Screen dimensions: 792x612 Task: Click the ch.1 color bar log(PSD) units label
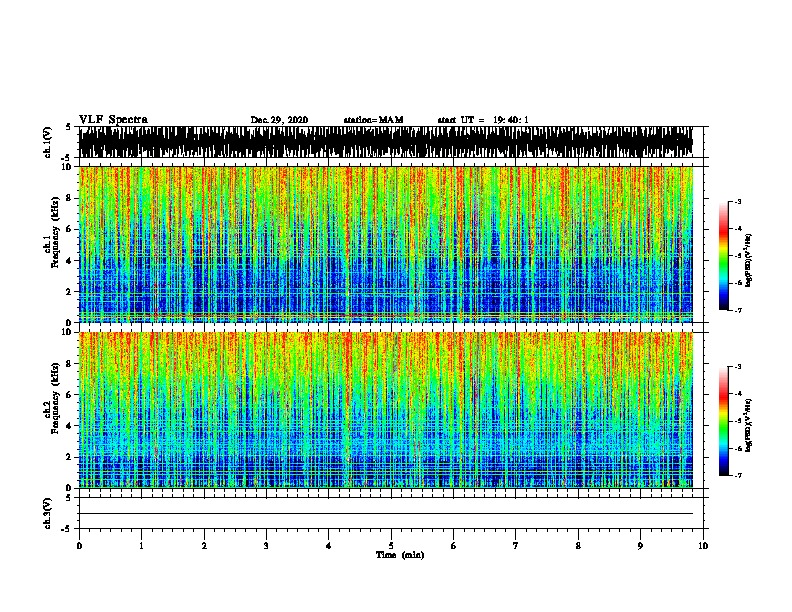(x=749, y=261)
